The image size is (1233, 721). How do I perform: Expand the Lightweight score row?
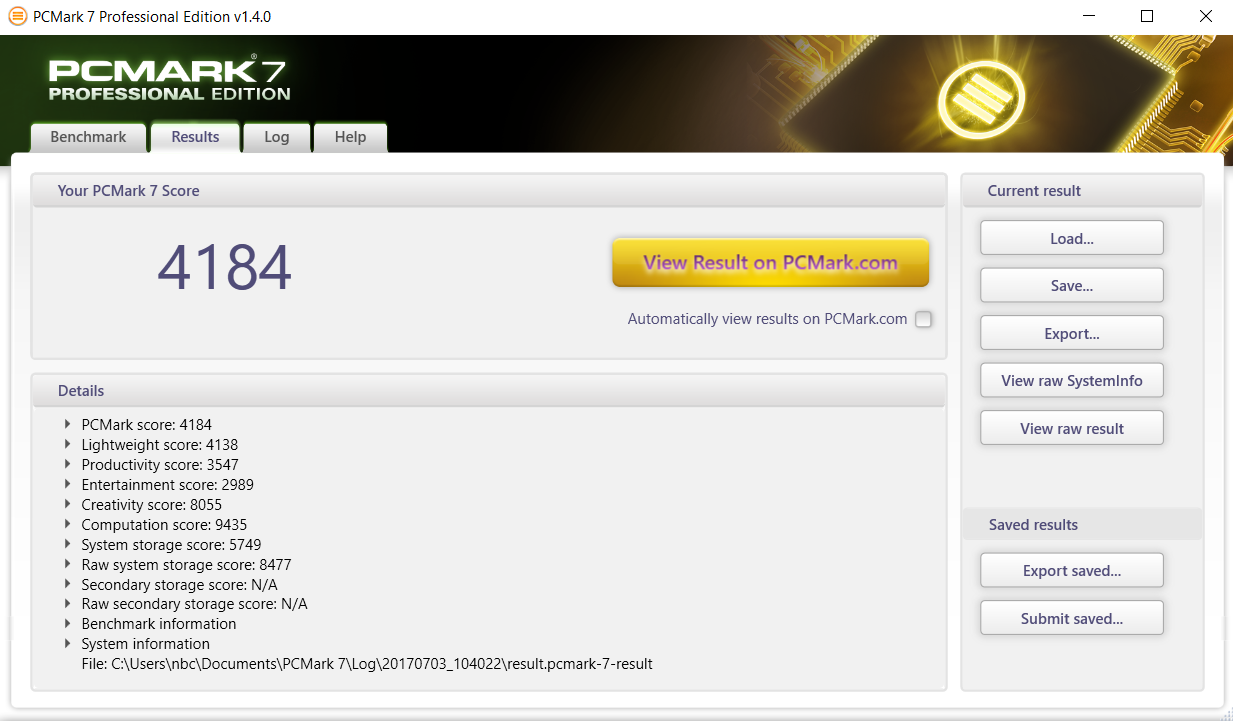click(x=68, y=445)
